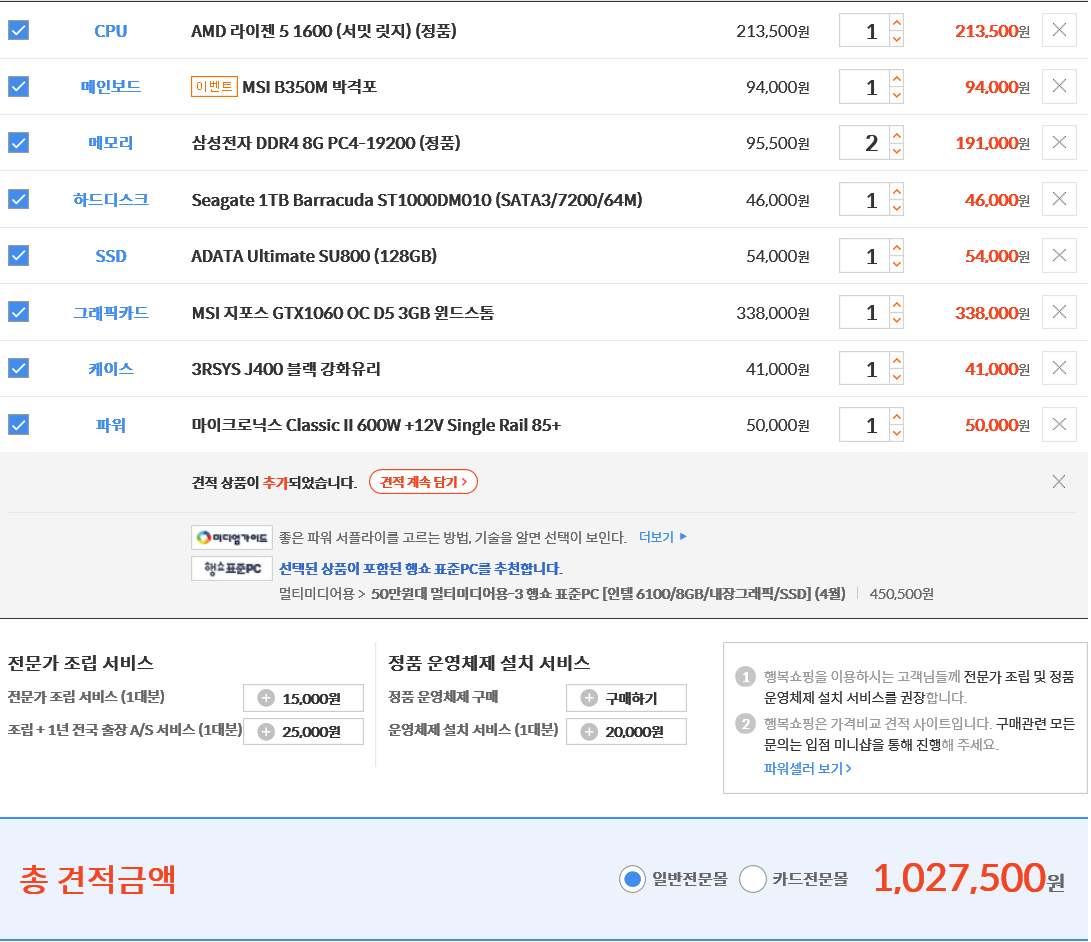Delete the 그래픽카드 row via its X icon
Image resolution: width=1091 pixels, height=942 pixels.
coord(1059,312)
